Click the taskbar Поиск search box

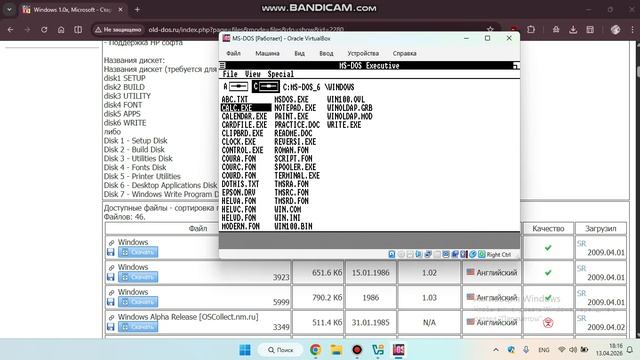tap(280, 350)
